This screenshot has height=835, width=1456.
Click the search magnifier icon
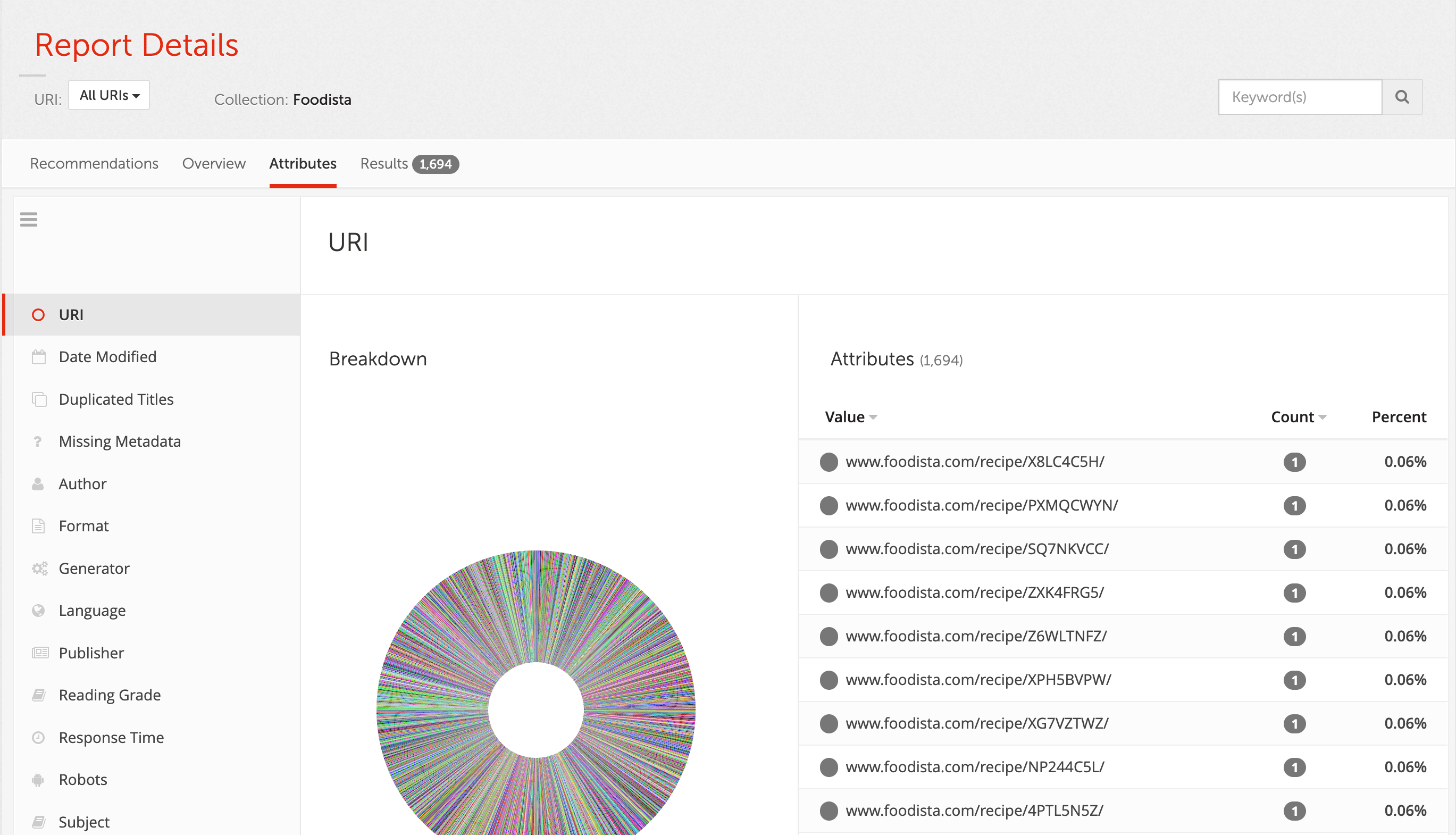[x=1402, y=96]
